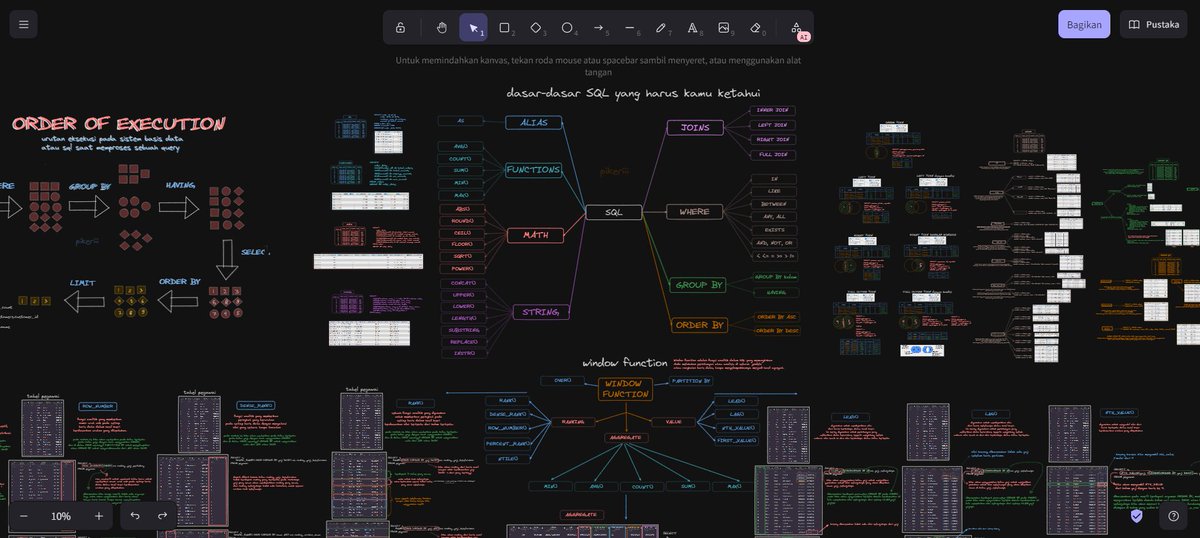Select the LEFT JOIN box
Image resolution: width=1200 pixels, height=538 pixels.
(773, 125)
